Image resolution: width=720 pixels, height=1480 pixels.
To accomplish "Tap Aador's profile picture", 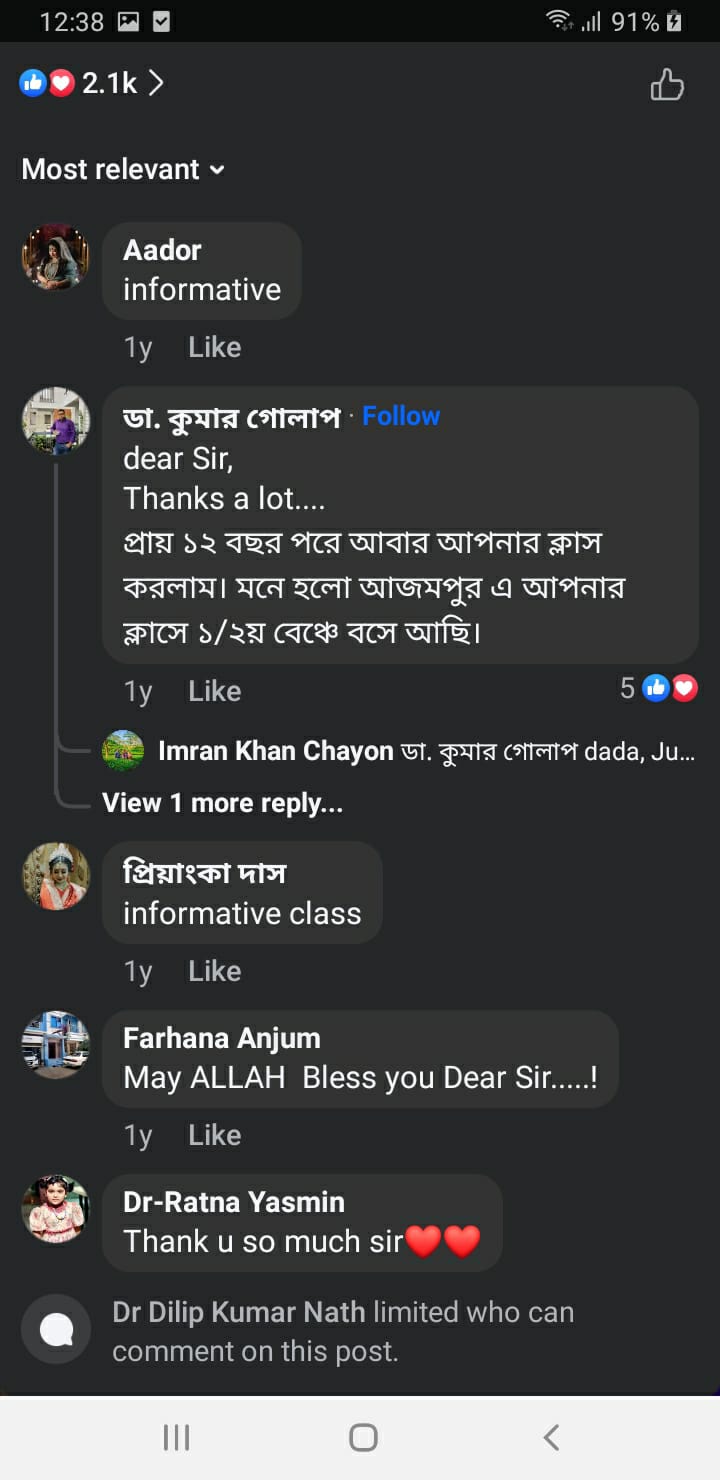I will click(56, 257).
